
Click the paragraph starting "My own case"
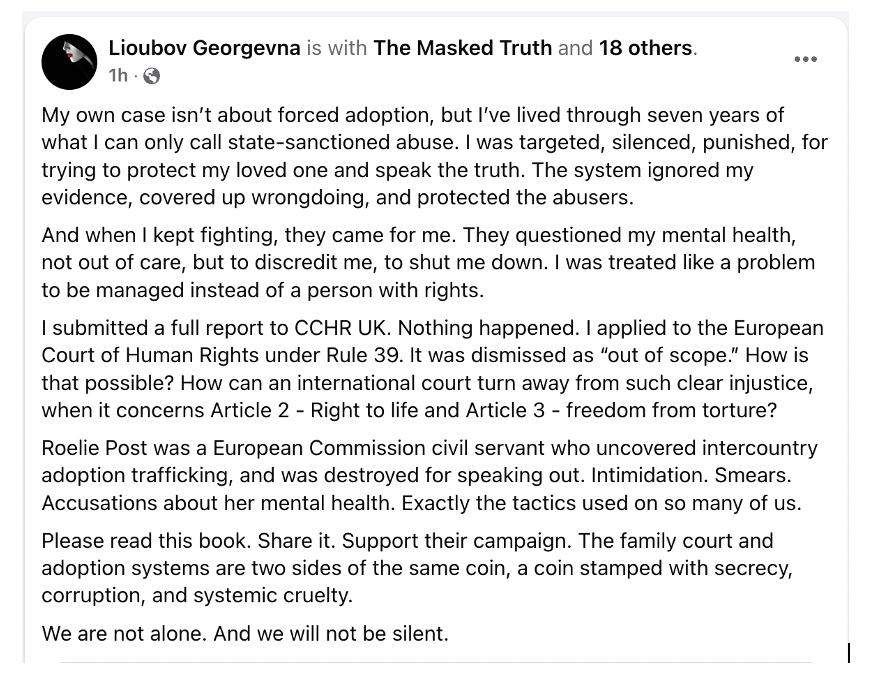point(435,156)
